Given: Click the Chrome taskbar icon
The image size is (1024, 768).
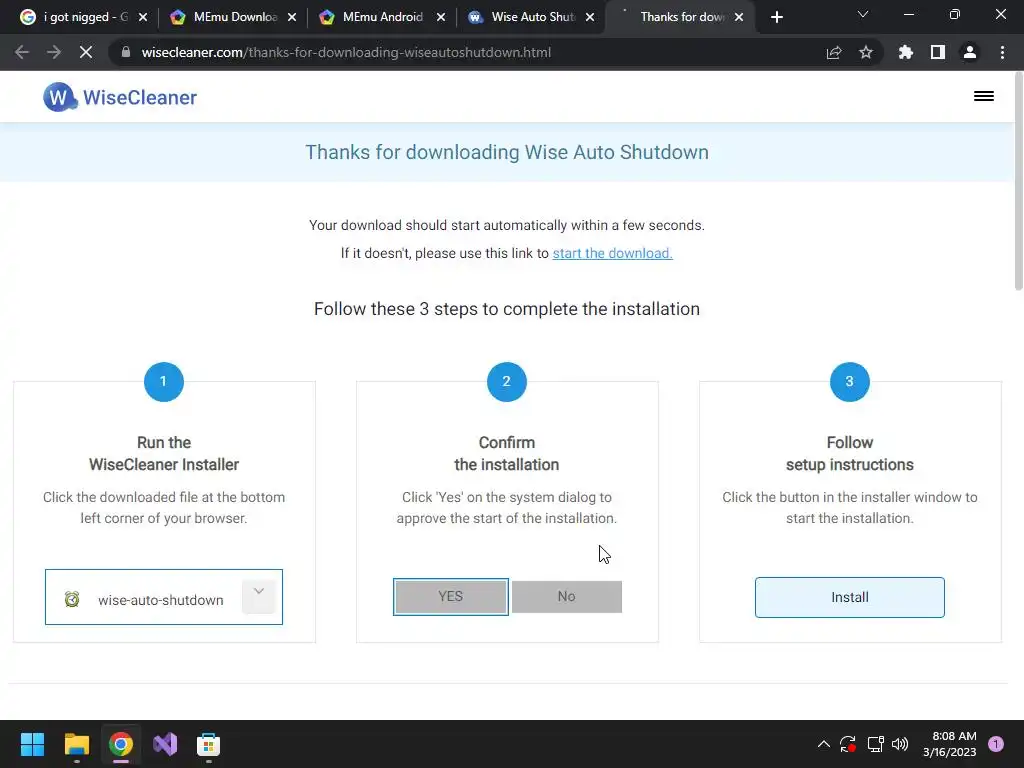Looking at the screenshot, I should point(121,744).
